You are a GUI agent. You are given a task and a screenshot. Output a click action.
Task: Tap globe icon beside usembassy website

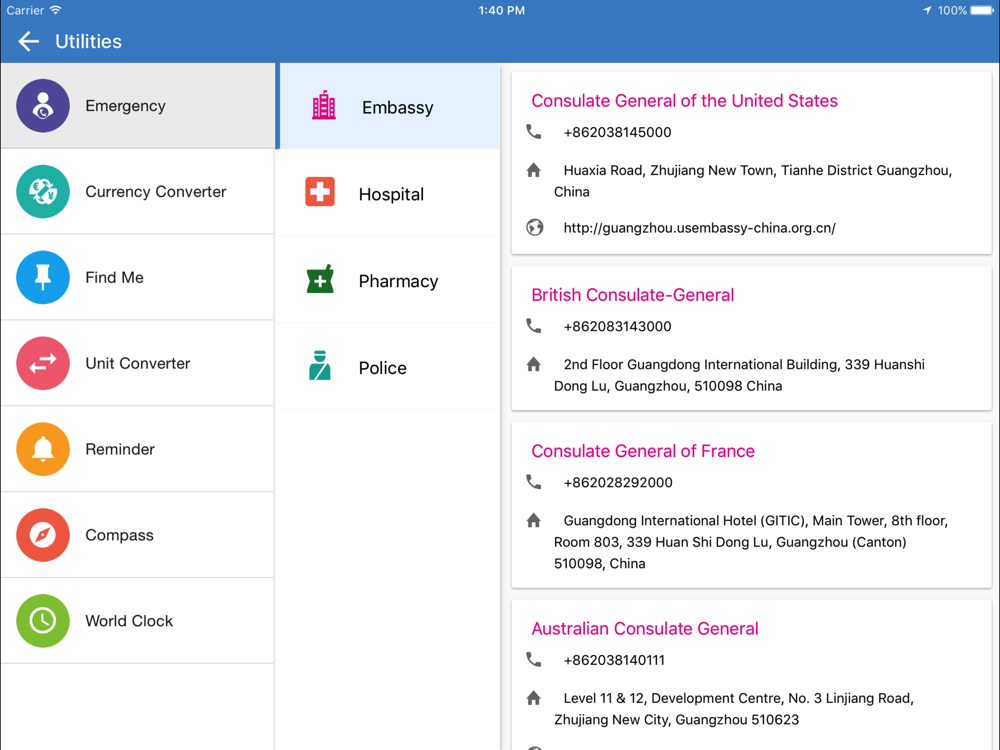tap(534, 227)
